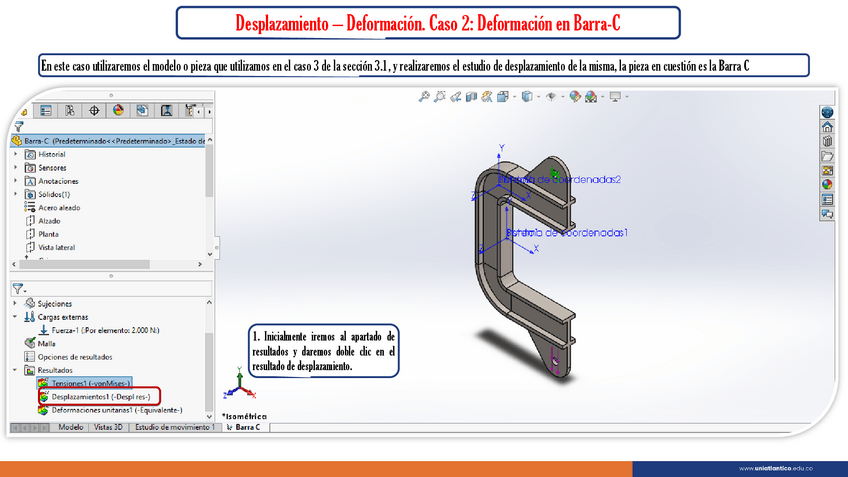
Task: Open the ConfigurationManager panel tab
Action: 69,111
